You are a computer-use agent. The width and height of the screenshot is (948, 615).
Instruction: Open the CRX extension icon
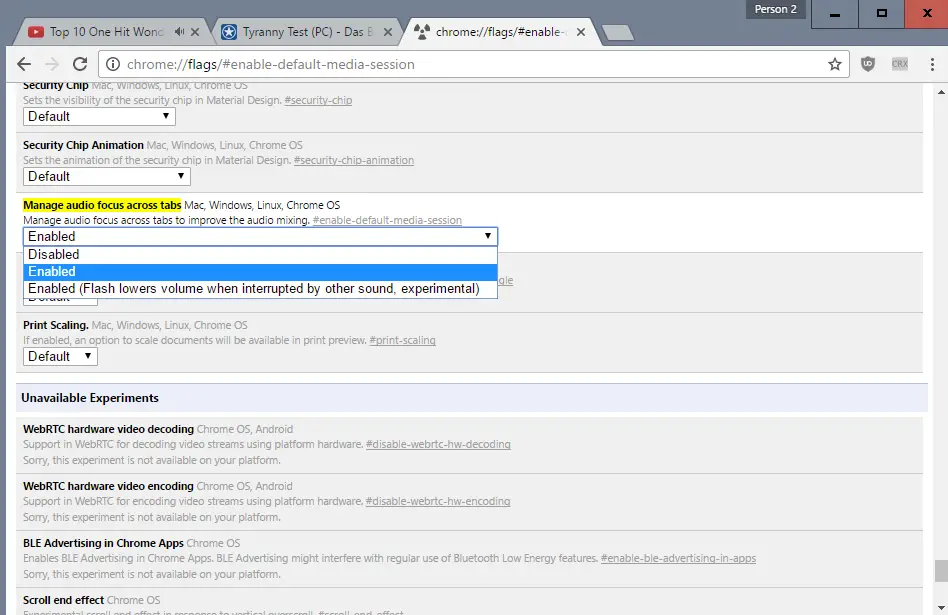pos(900,64)
